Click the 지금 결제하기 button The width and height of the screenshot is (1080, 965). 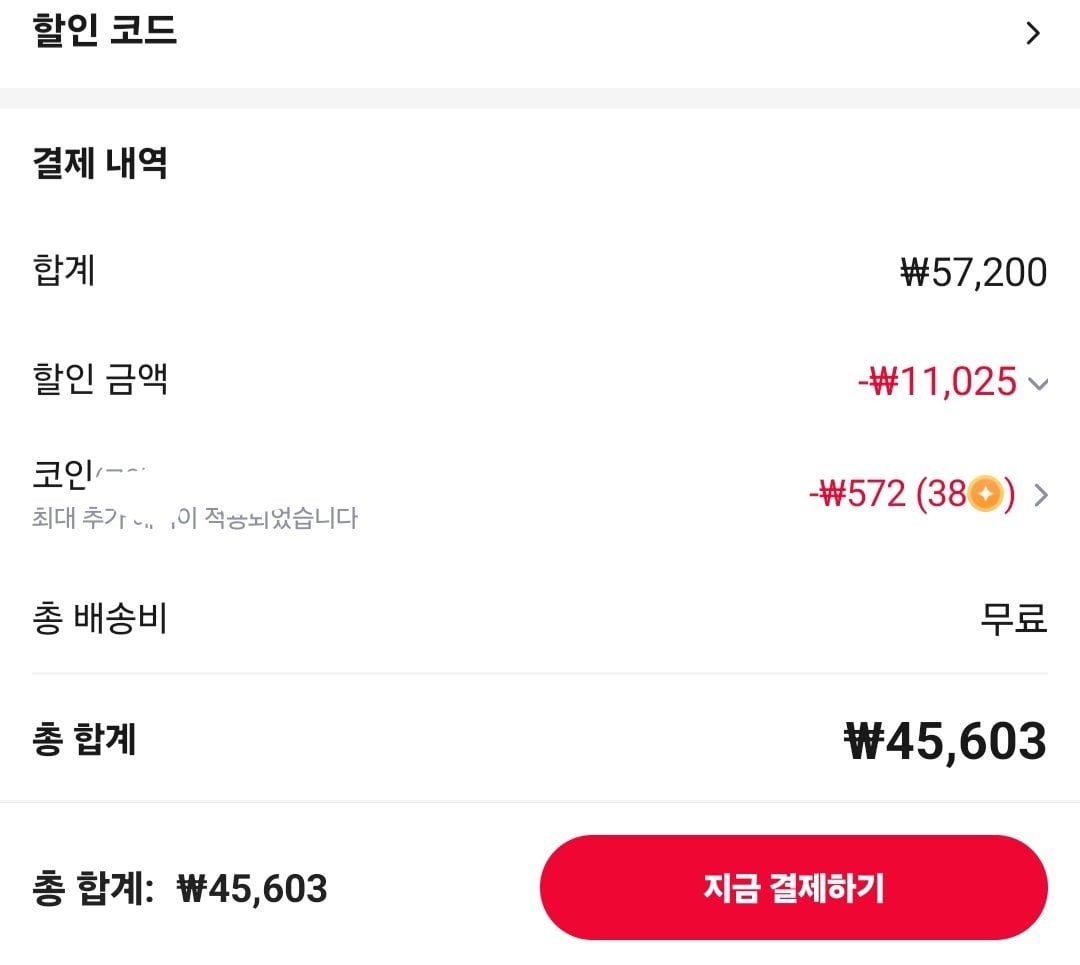(x=793, y=887)
